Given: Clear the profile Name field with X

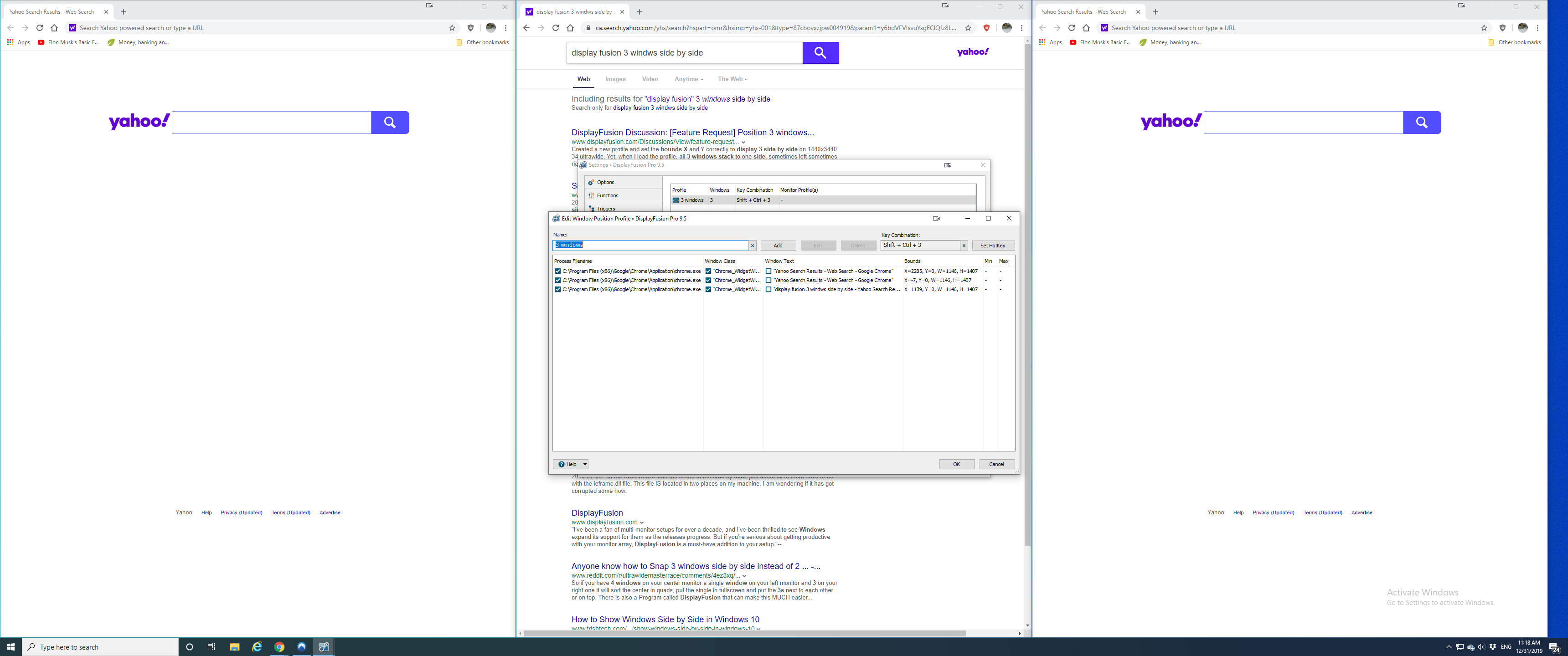Looking at the screenshot, I should click(753, 245).
